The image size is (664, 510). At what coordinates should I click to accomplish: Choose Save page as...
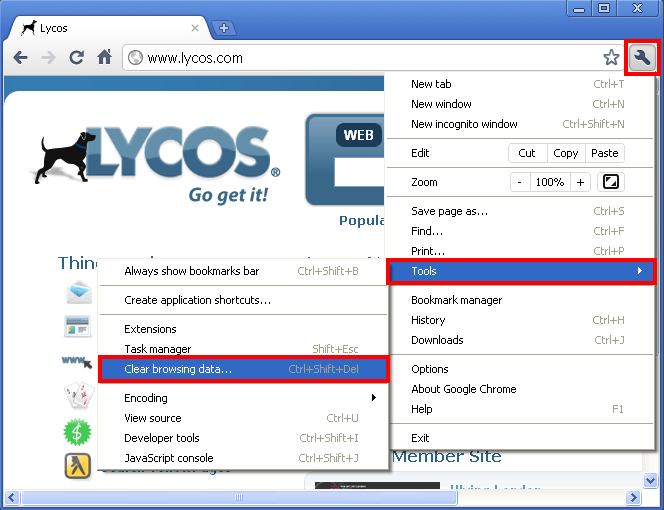520,211
